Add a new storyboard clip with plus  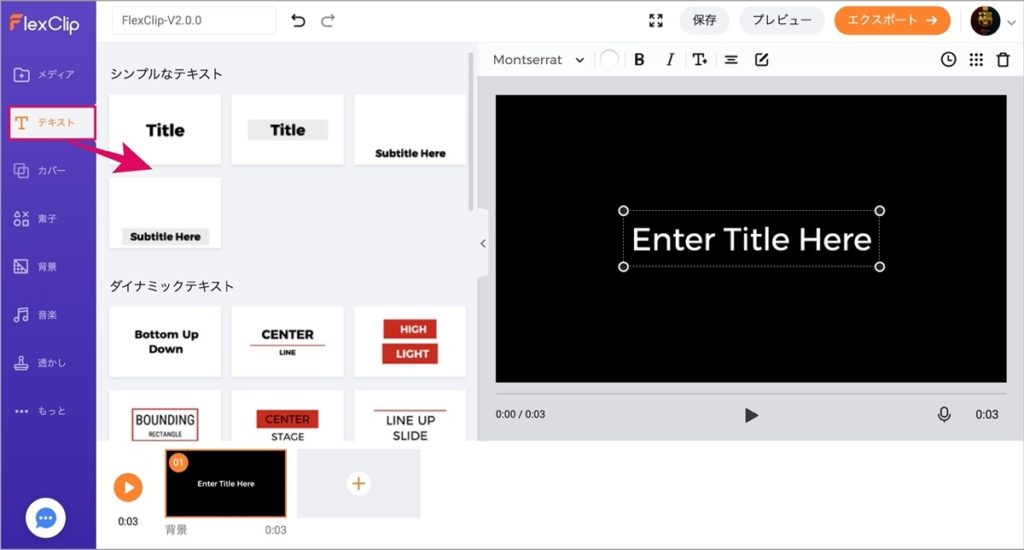[x=359, y=483]
